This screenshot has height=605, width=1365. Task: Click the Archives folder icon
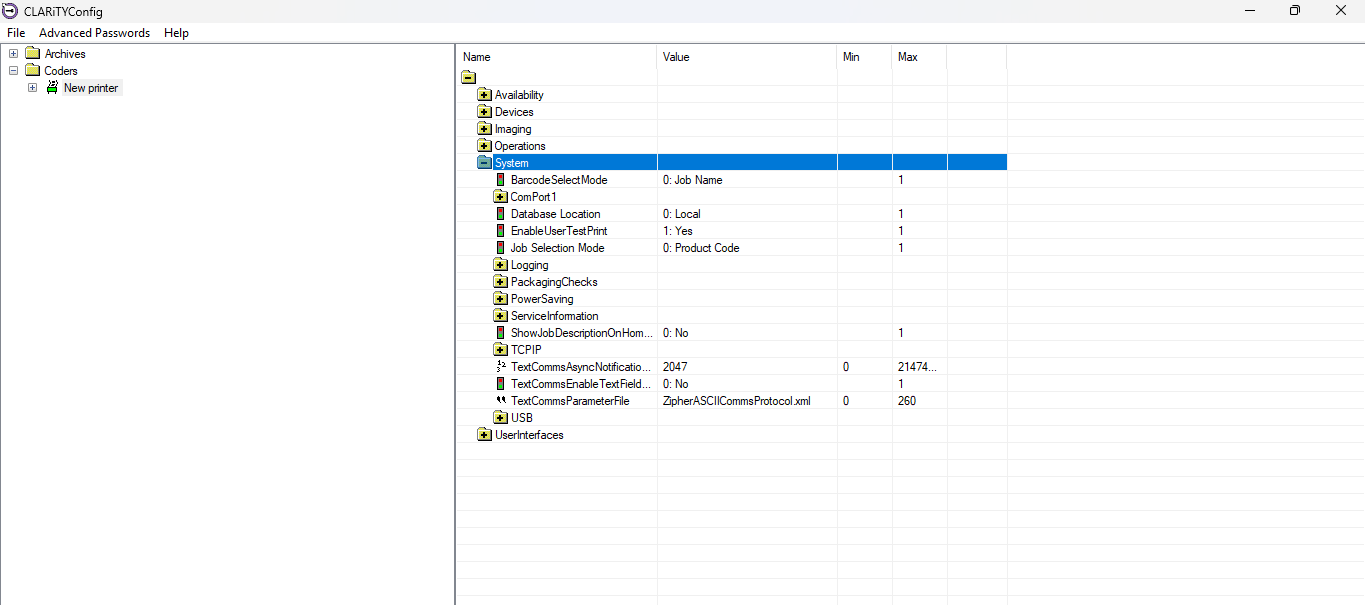(x=32, y=54)
